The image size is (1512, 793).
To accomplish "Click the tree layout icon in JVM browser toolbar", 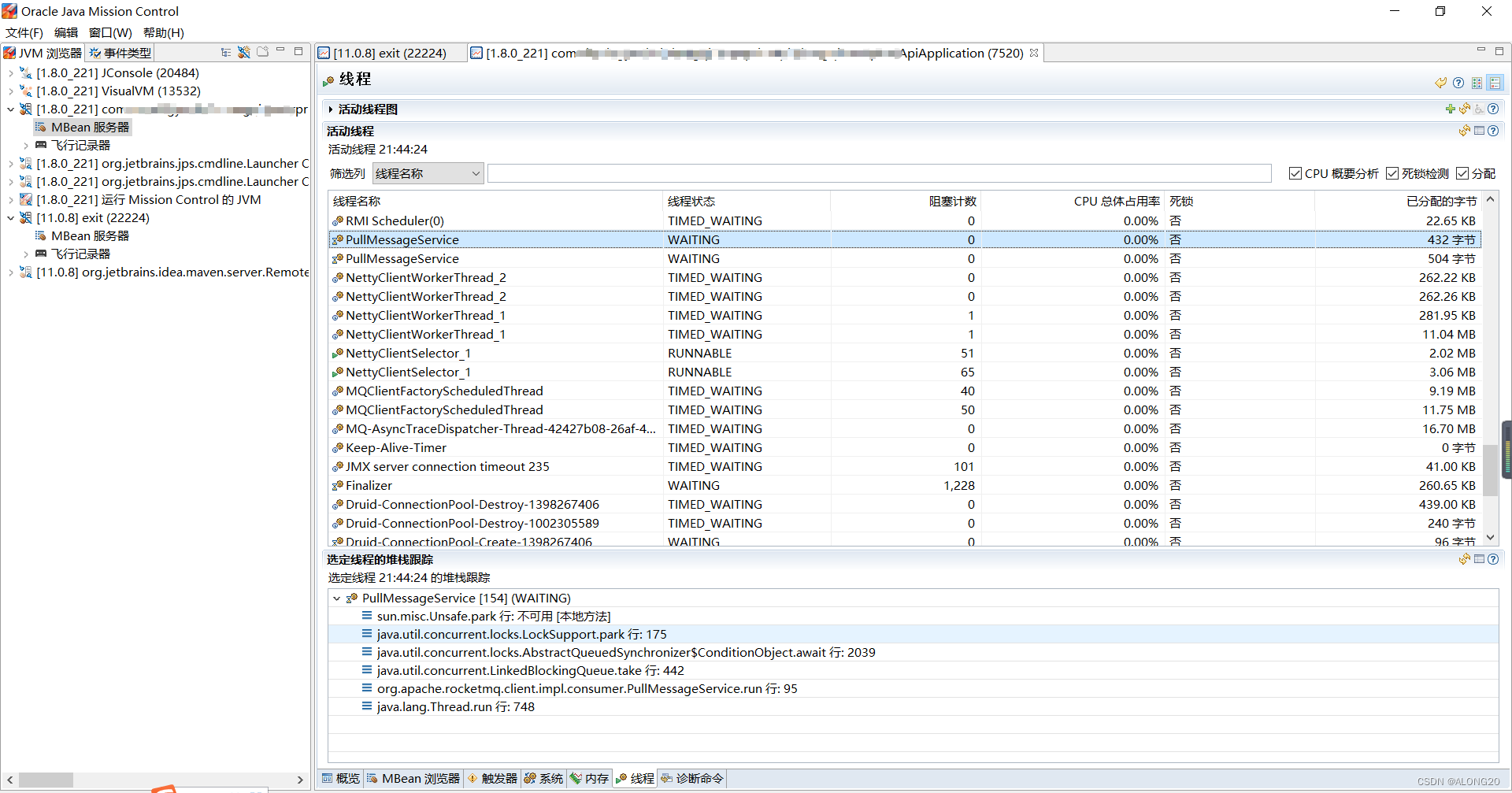I will [226, 52].
